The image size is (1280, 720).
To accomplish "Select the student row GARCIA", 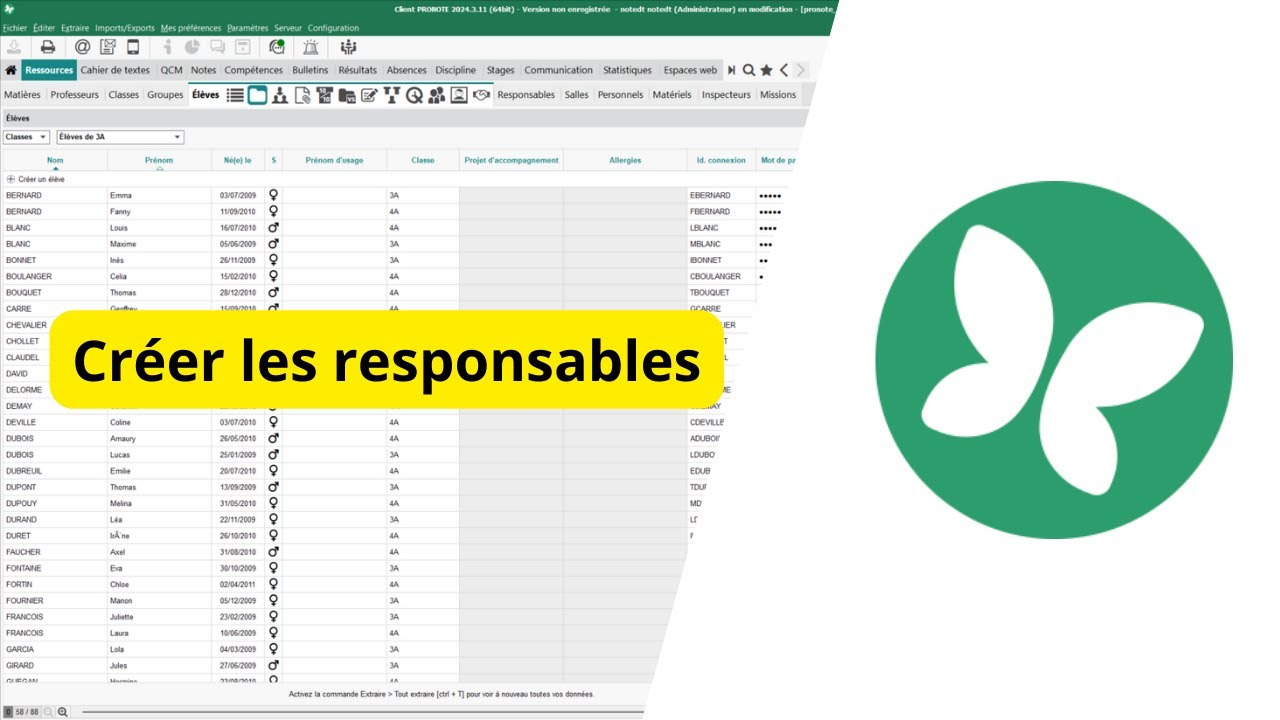I will coord(332,649).
